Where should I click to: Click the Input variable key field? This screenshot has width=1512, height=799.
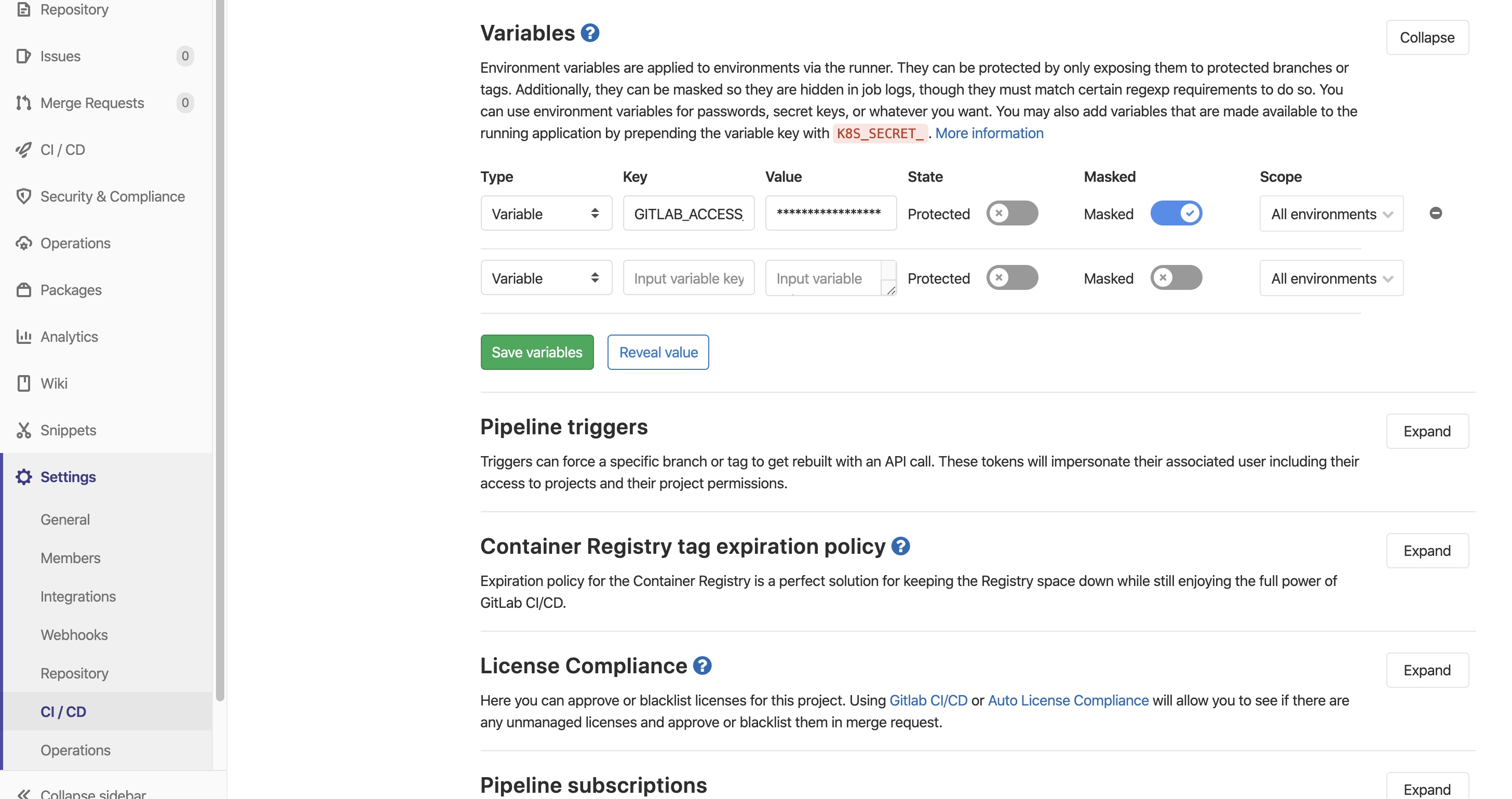click(x=688, y=278)
